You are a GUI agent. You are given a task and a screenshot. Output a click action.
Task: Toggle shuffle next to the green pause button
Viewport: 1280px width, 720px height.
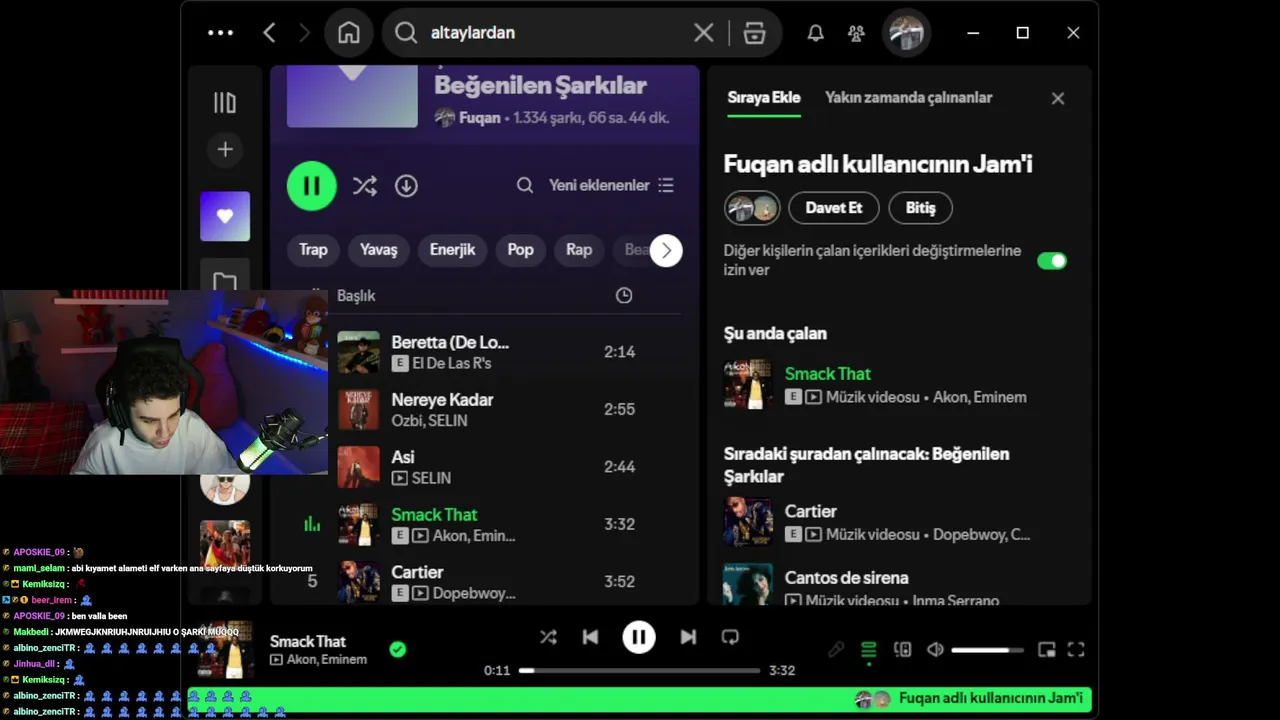pos(365,186)
